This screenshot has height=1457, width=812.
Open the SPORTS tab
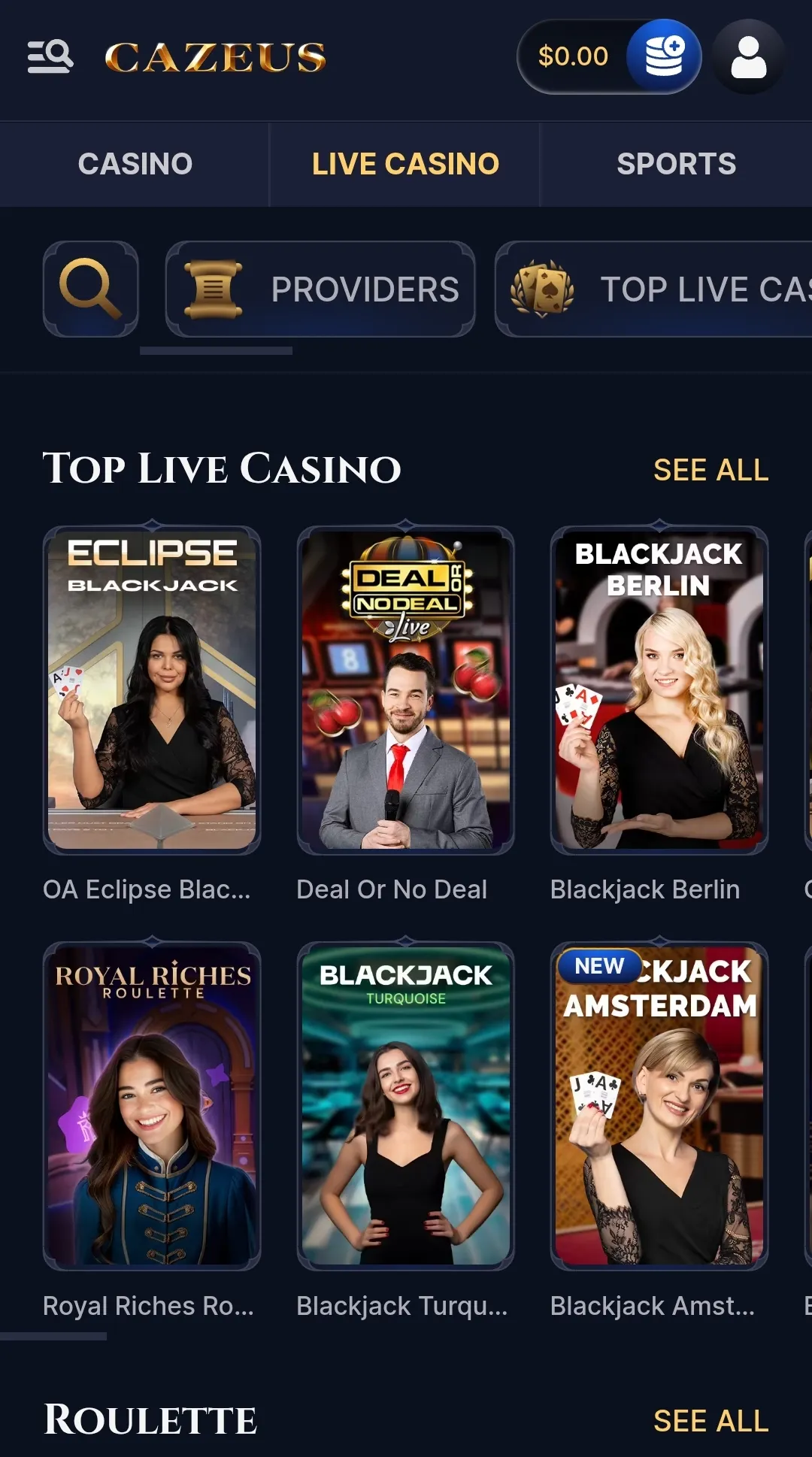click(676, 164)
